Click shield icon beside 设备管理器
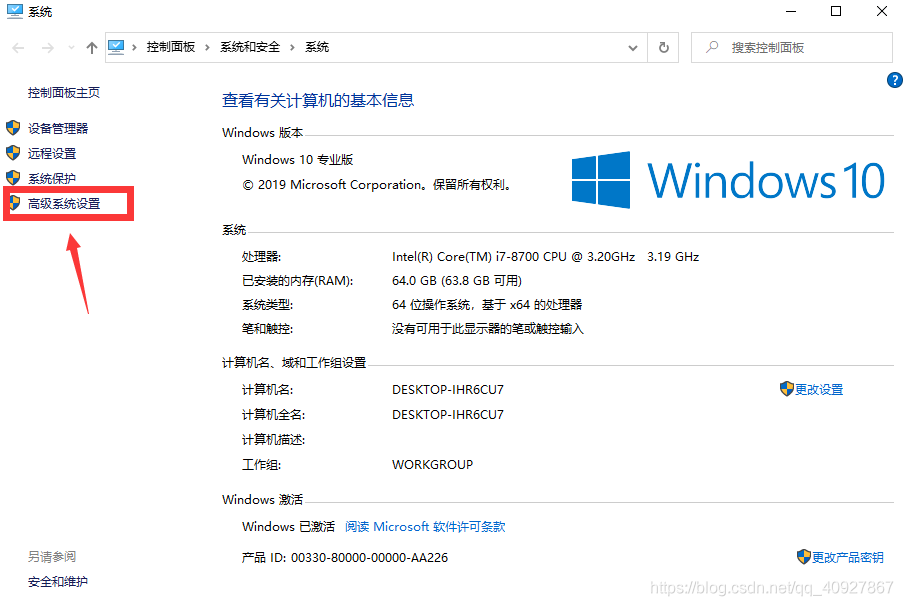The image size is (903, 606). pyautogui.click(x=13, y=127)
